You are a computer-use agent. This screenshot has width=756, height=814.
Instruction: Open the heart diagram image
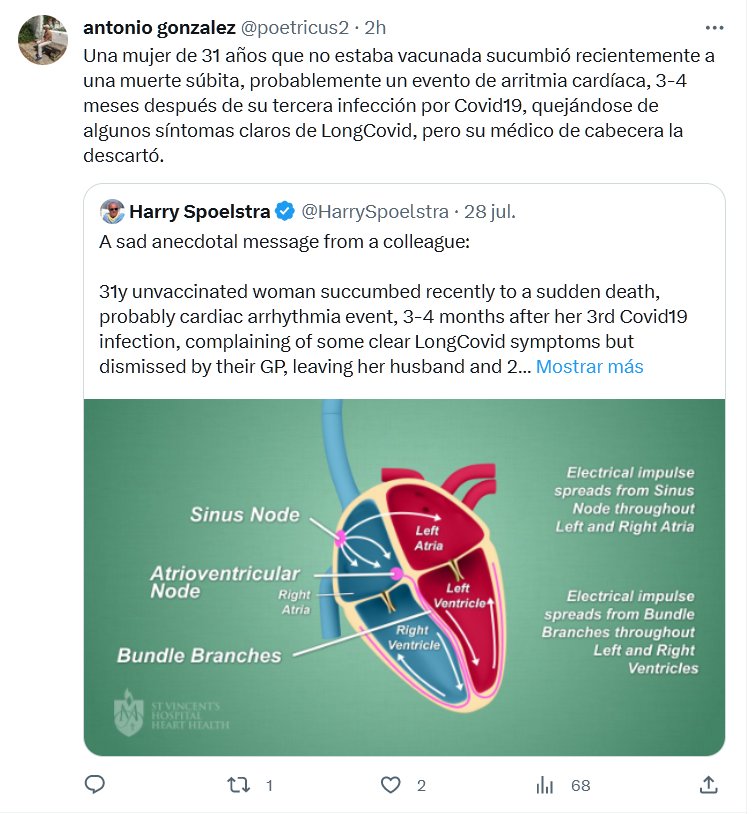click(404, 577)
